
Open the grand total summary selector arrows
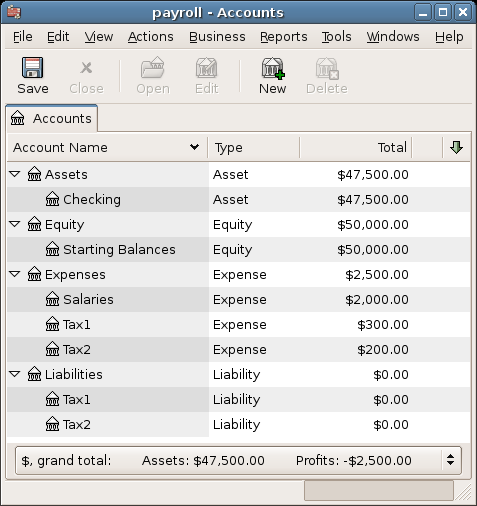[450, 460]
